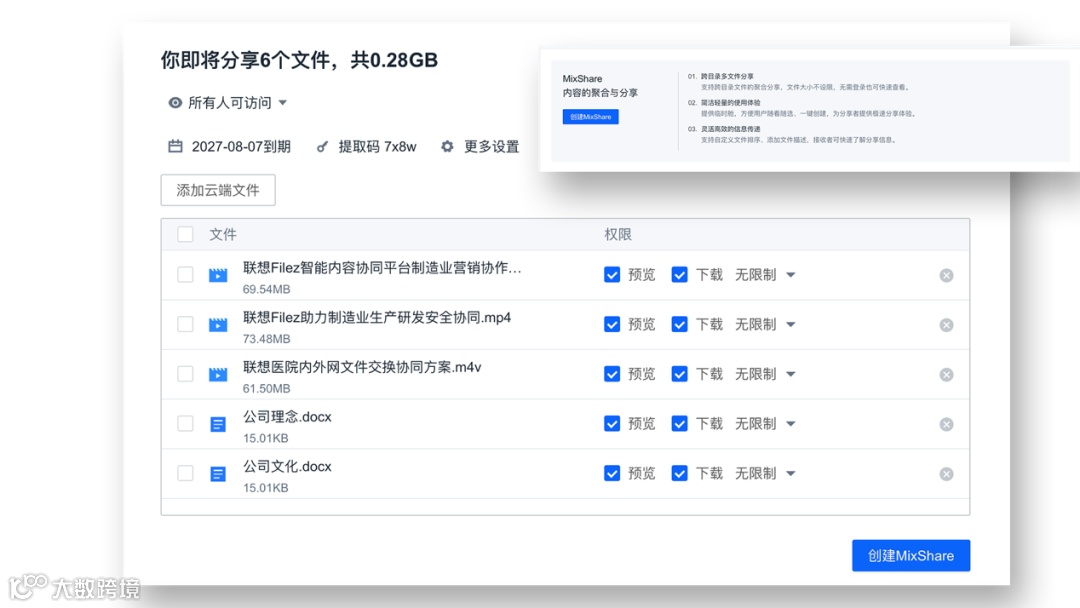Viewport: 1080px width, 608px height.
Task: Uncheck 预览 for 73.48MB mp4 file
Action: [612, 324]
